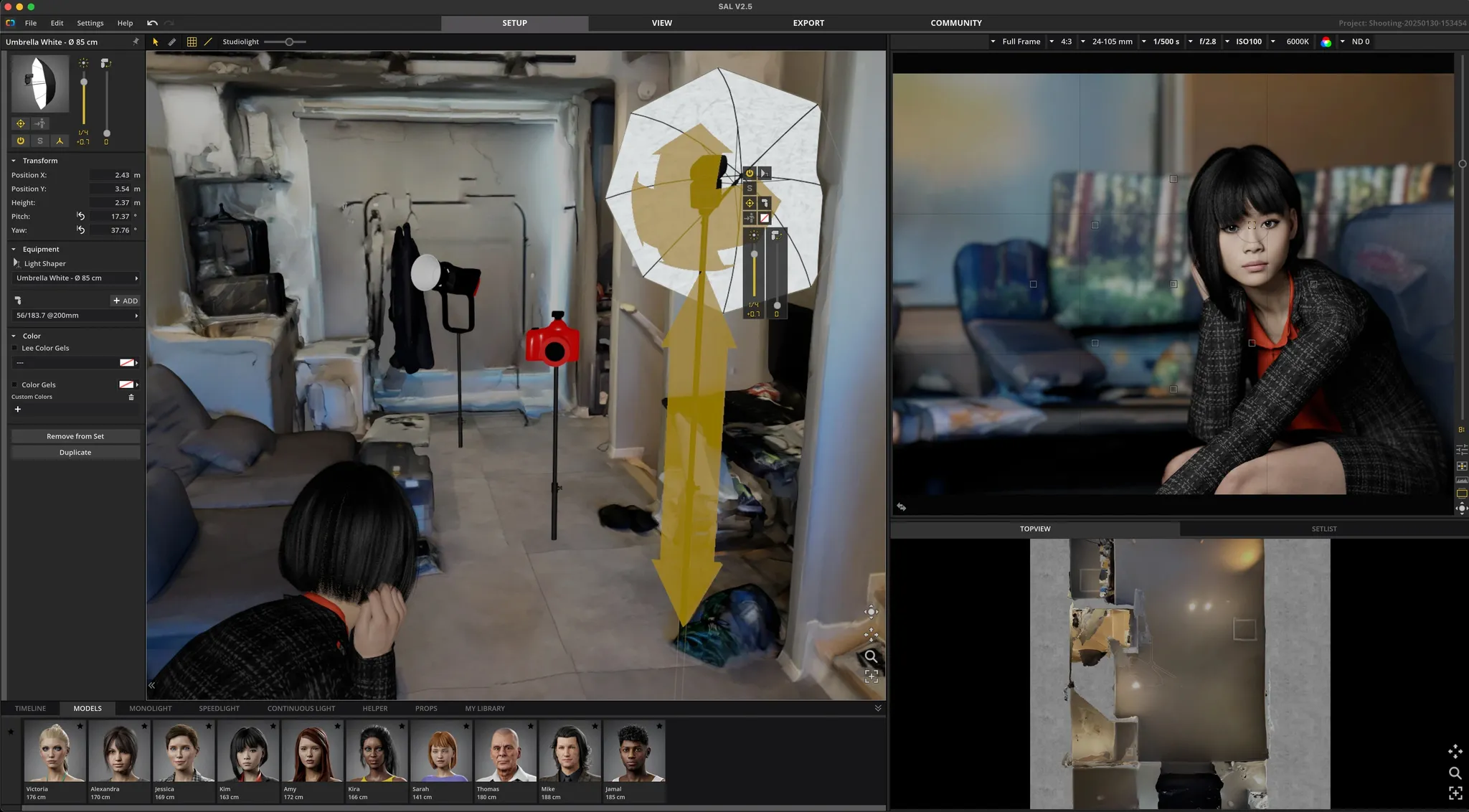This screenshot has height=812, width=1469.
Task: Click the Remove from Set button
Action: click(x=74, y=435)
